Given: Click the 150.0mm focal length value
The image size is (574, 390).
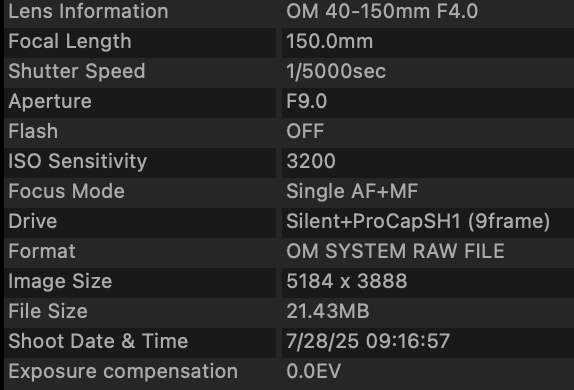Looking at the screenshot, I should tap(329, 41).
